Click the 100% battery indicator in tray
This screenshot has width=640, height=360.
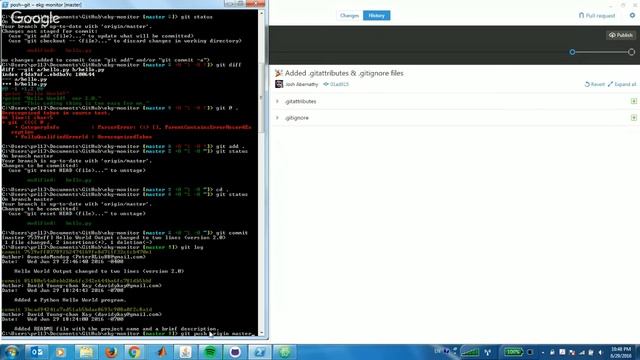pyautogui.click(x=513, y=352)
